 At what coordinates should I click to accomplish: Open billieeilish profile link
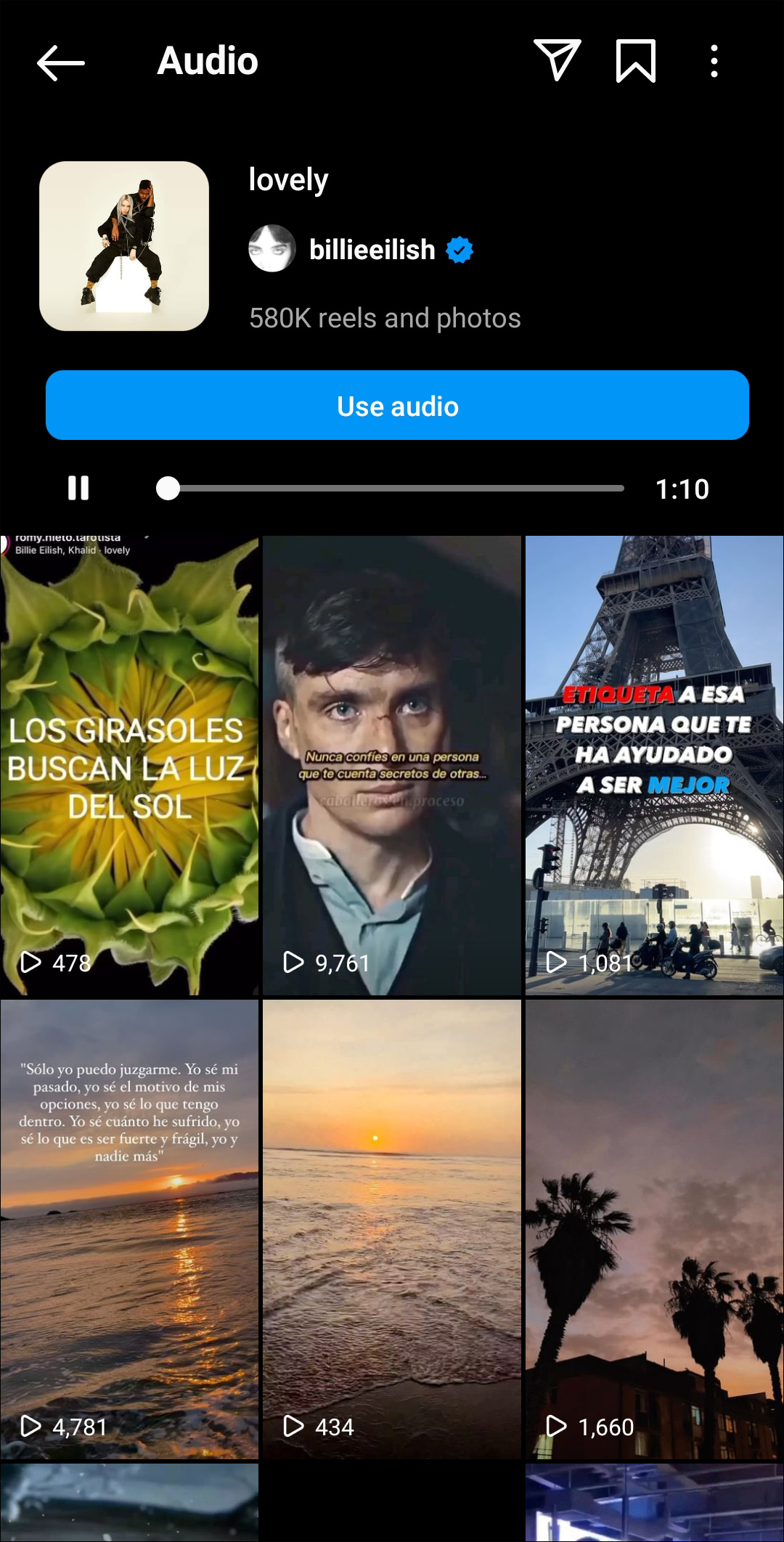click(372, 250)
